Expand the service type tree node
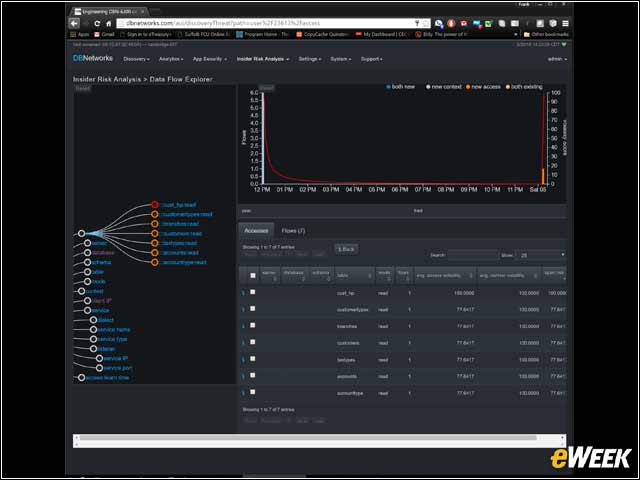The width and height of the screenshot is (640, 480). (x=93, y=339)
